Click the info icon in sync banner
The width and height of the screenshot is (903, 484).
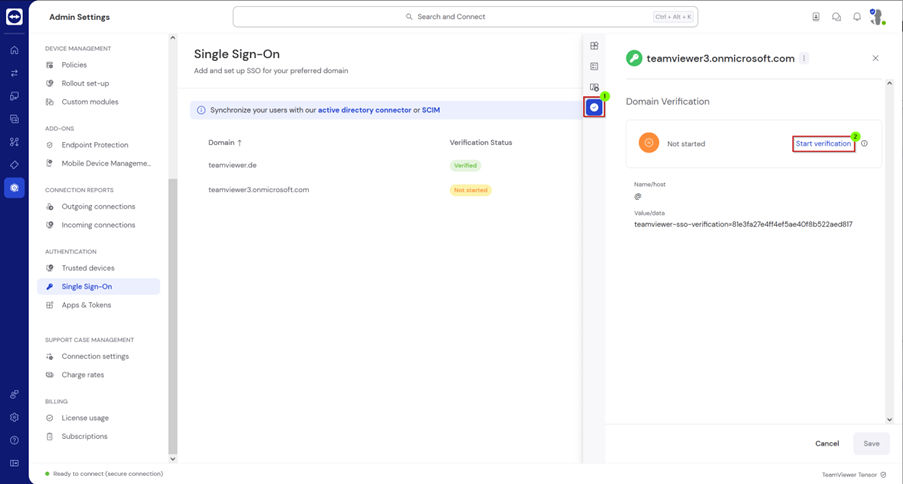[x=201, y=110]
